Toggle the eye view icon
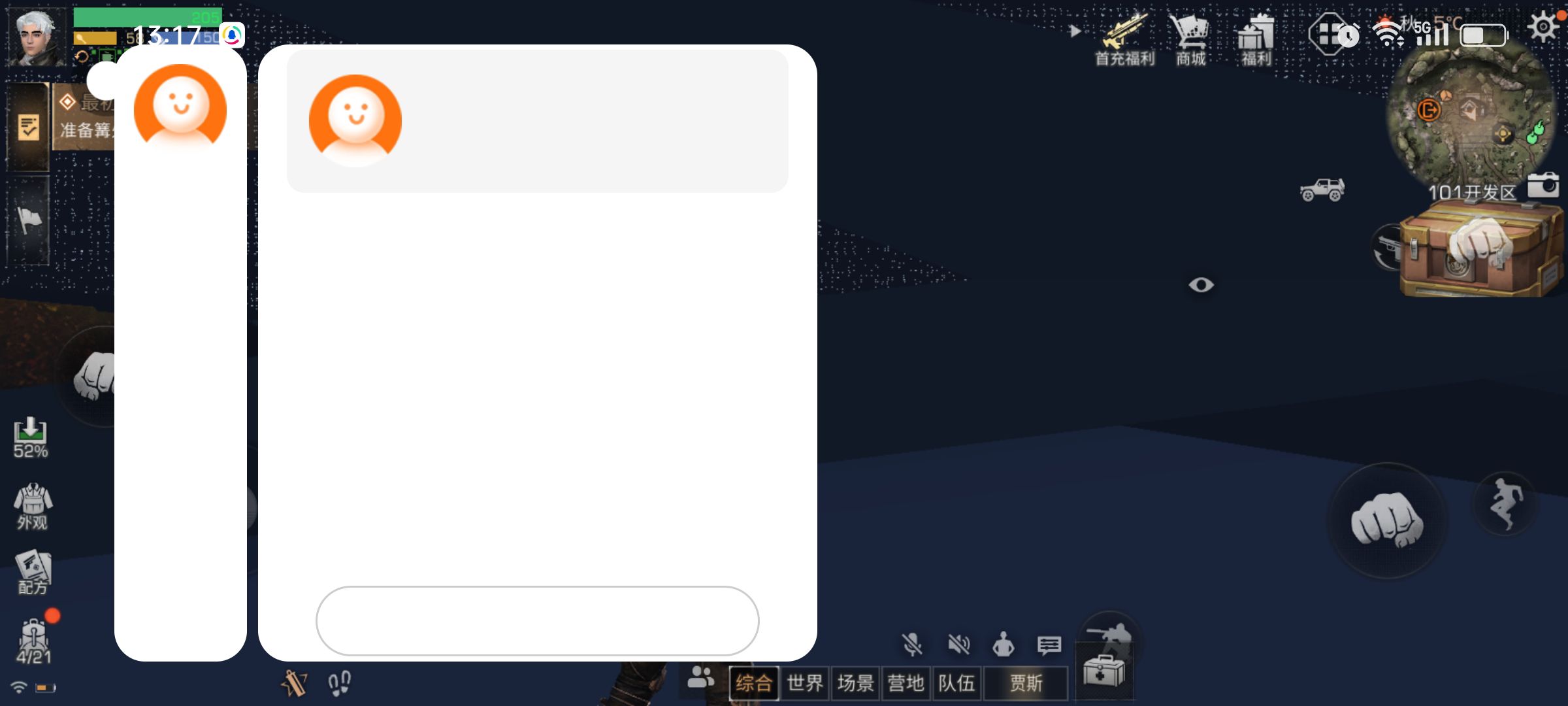1568x706 pixels. 1201,285
